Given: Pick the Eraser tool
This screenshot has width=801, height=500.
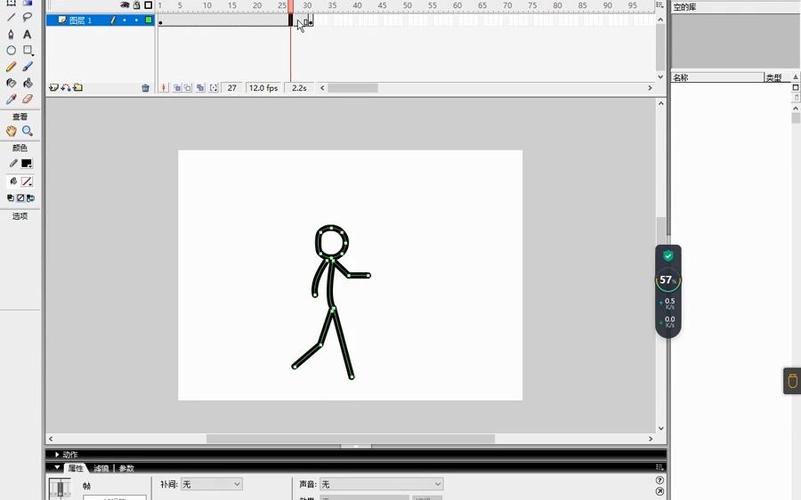Looking at the screenshot, I should pos(27,99).
